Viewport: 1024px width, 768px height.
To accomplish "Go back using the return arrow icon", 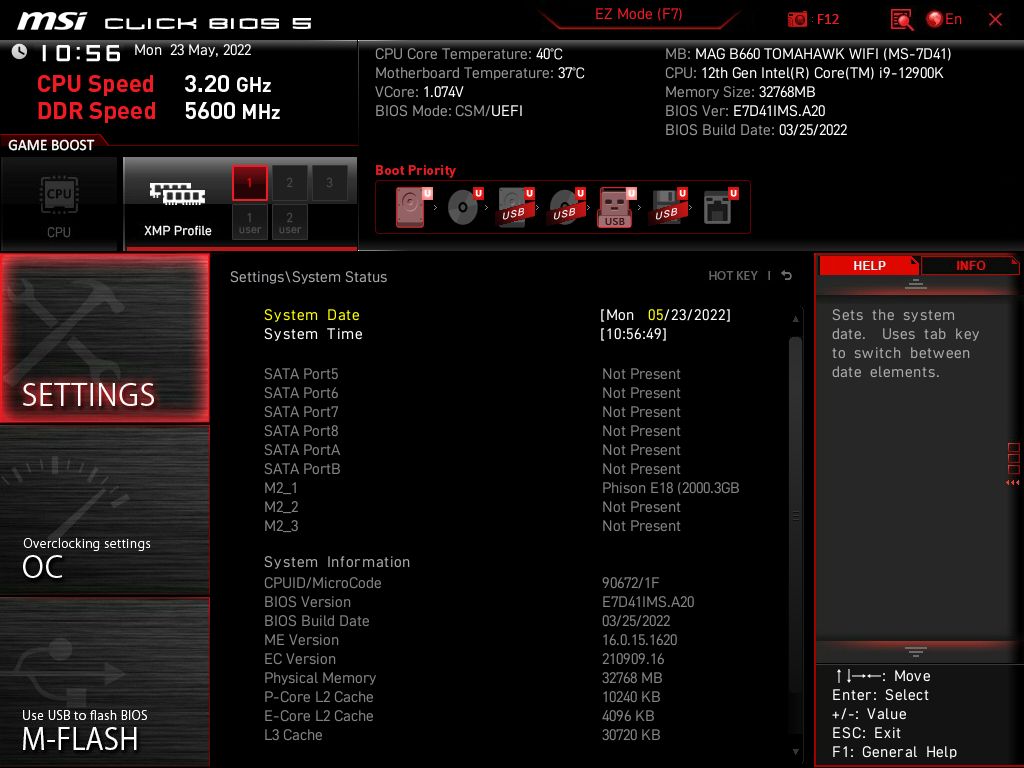I will [786, 276].
